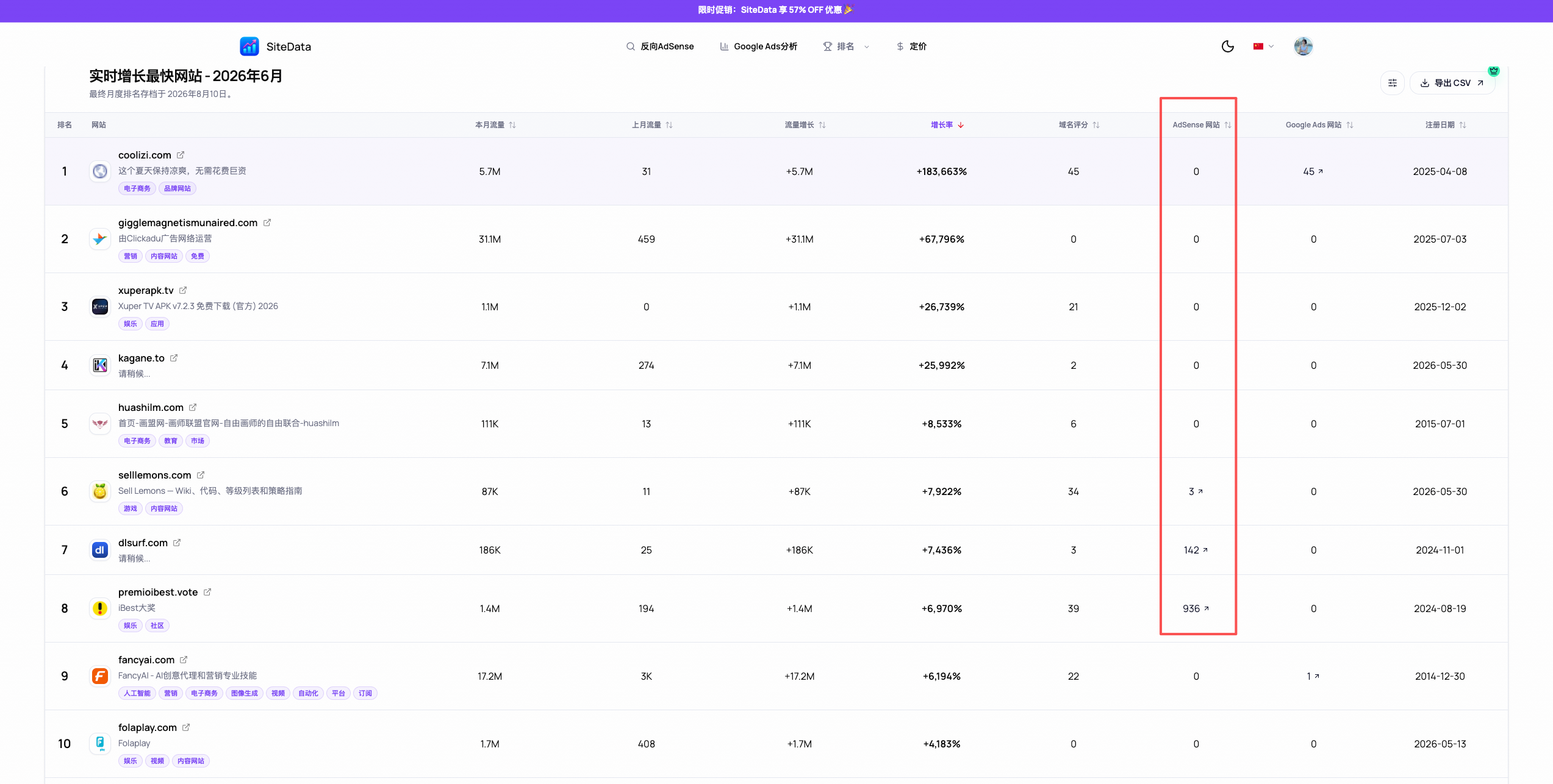Go to the 定价 page
The width and height of the screenshot is (1553, 784).
911,46
